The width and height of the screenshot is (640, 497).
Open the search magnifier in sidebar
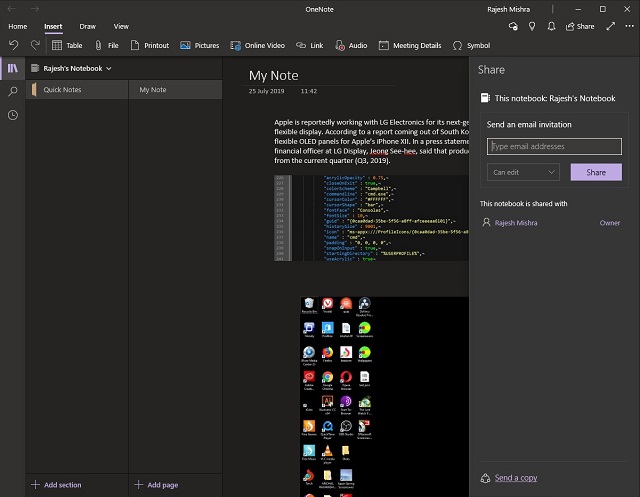[13, 91]
